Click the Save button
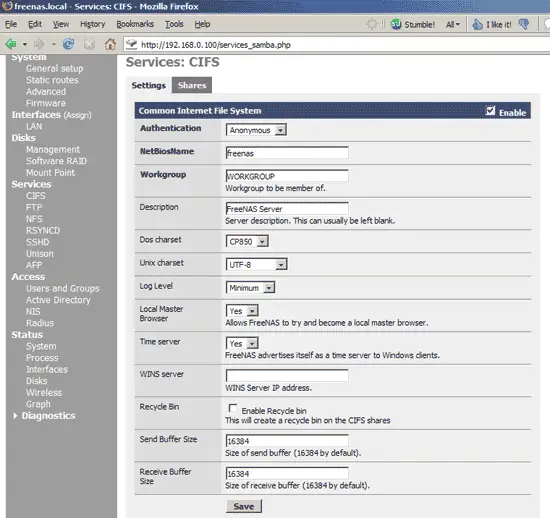This screenshot has width=550, height=518. pos(244,506)
